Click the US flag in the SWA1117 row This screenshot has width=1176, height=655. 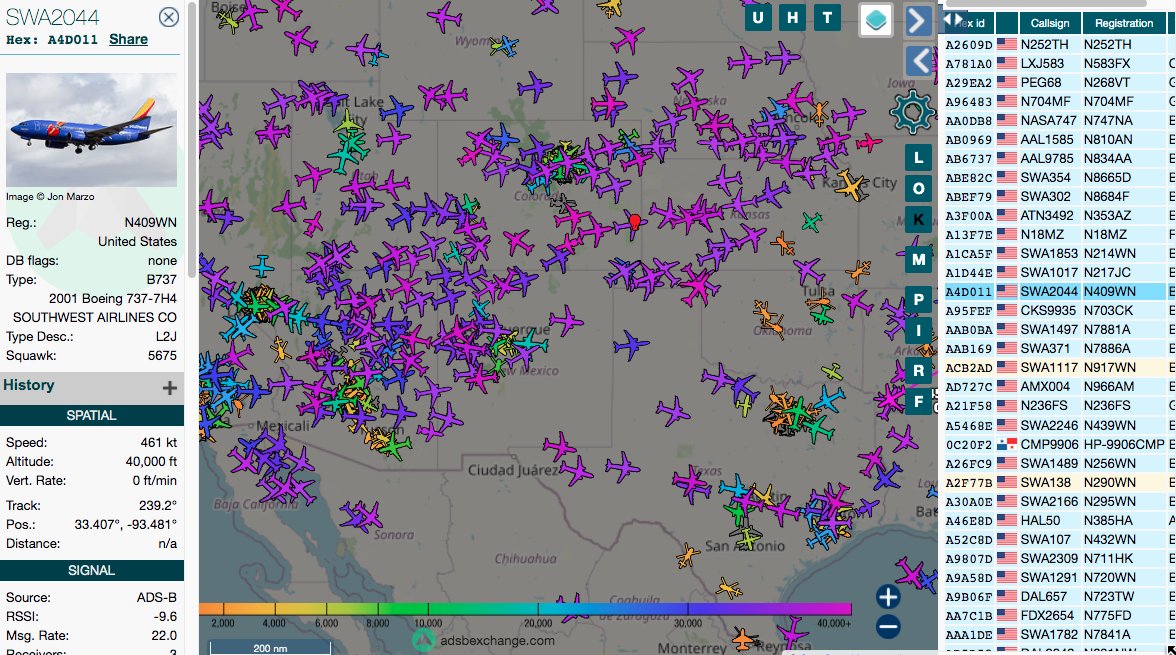tap(1006, 368)
